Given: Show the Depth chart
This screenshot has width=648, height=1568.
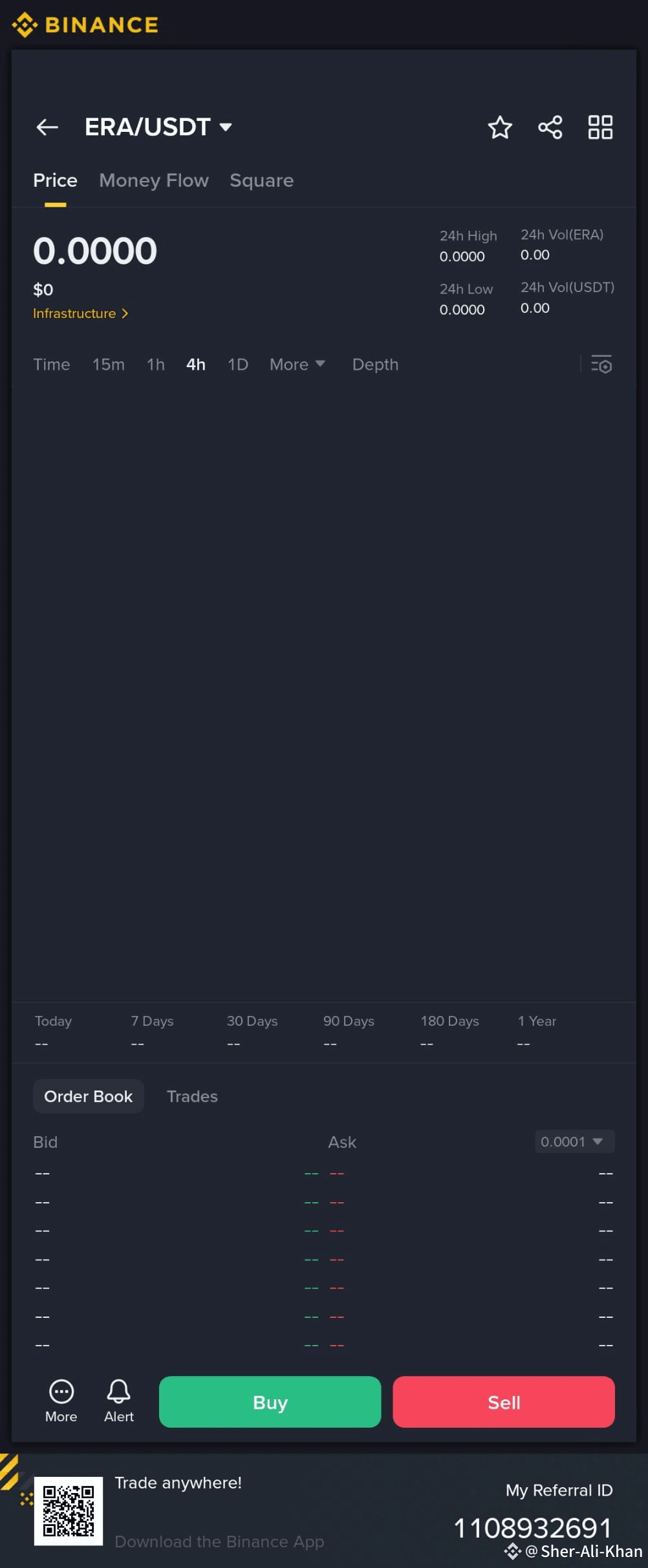Looking at the screenshot, I should click(375, 365).
